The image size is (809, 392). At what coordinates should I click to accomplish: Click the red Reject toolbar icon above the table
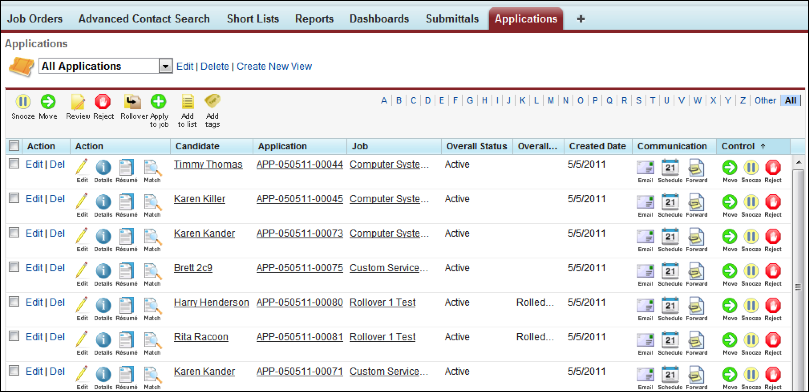[103, 102]
